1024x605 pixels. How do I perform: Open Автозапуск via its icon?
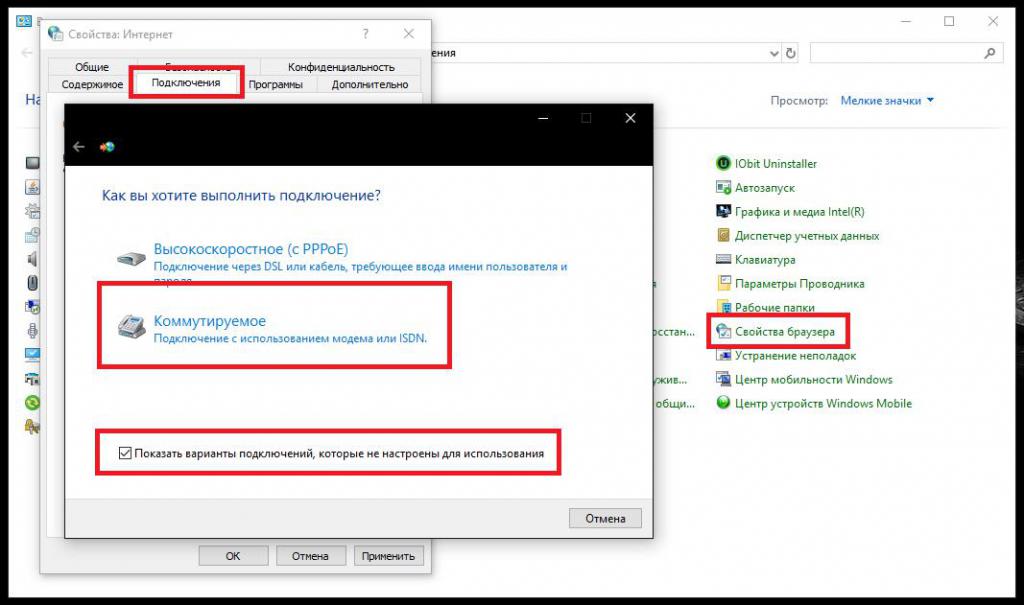point(723,188)
